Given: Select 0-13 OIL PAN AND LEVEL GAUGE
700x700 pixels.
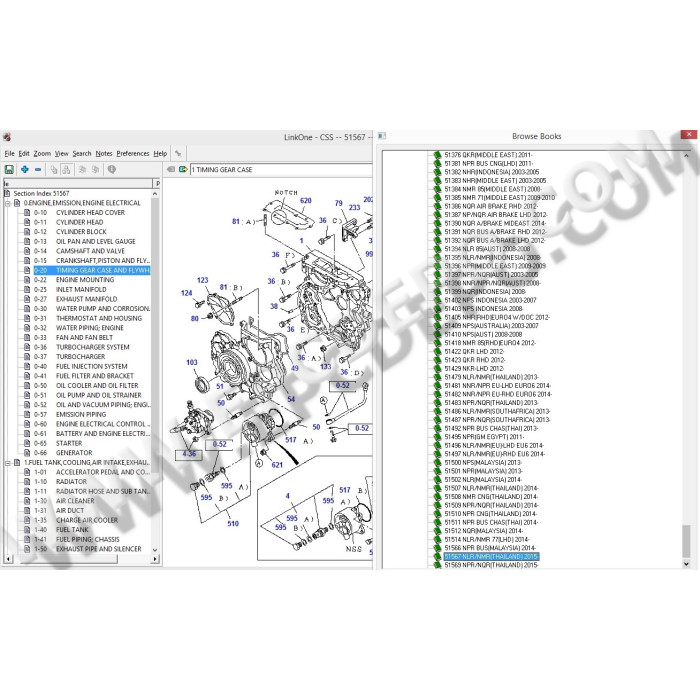Looking at the screenshot, I should 84,242.
